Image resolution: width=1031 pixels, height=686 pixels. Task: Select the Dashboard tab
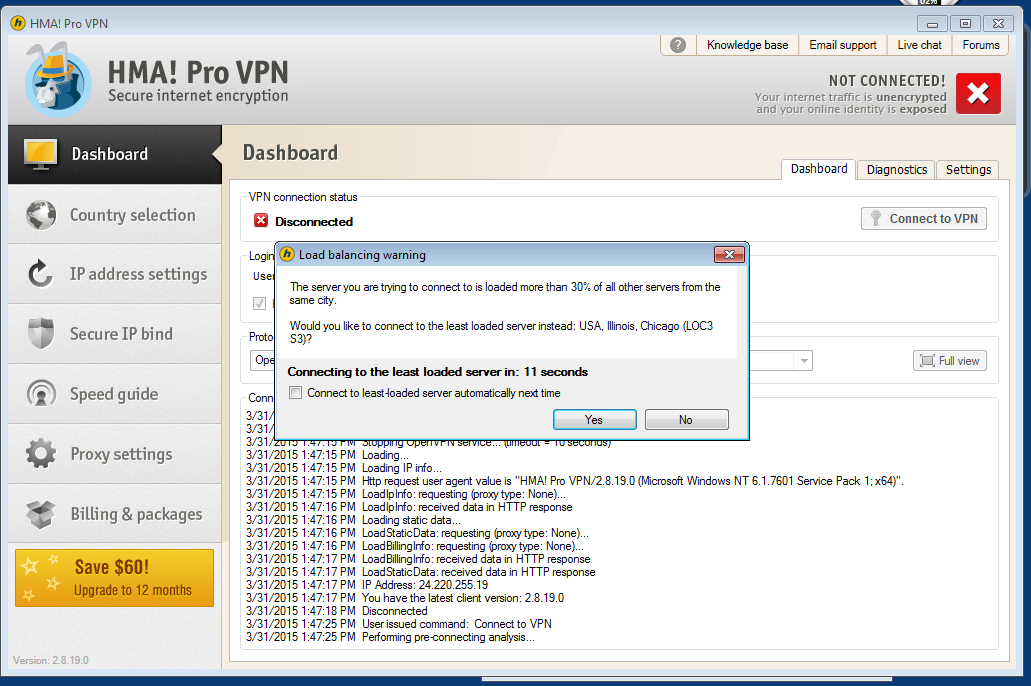(x=819, y=169)
